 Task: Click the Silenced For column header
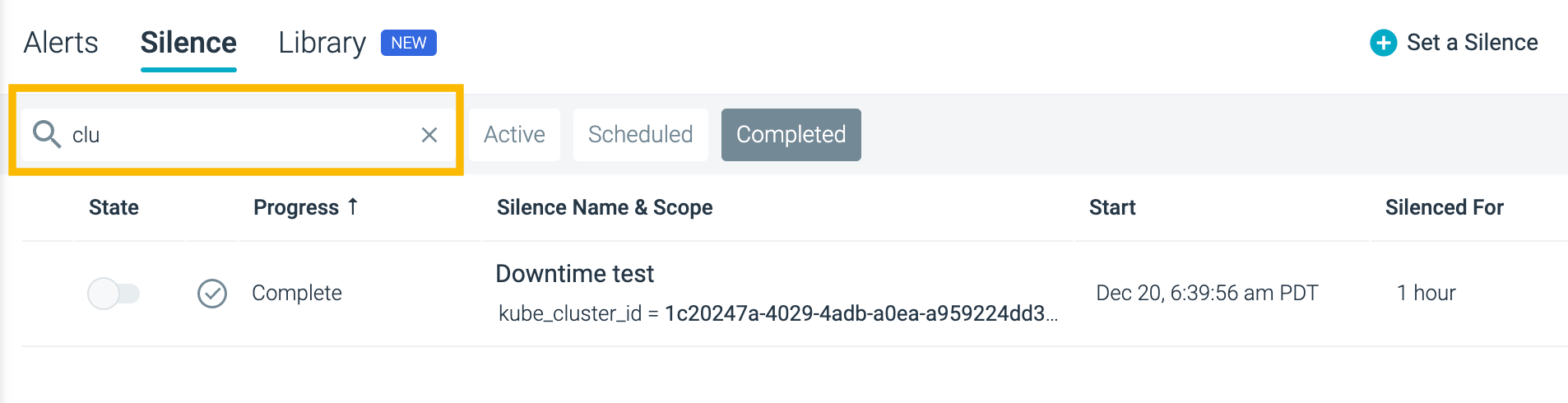pyautogui.click(x=1445, y=207)
